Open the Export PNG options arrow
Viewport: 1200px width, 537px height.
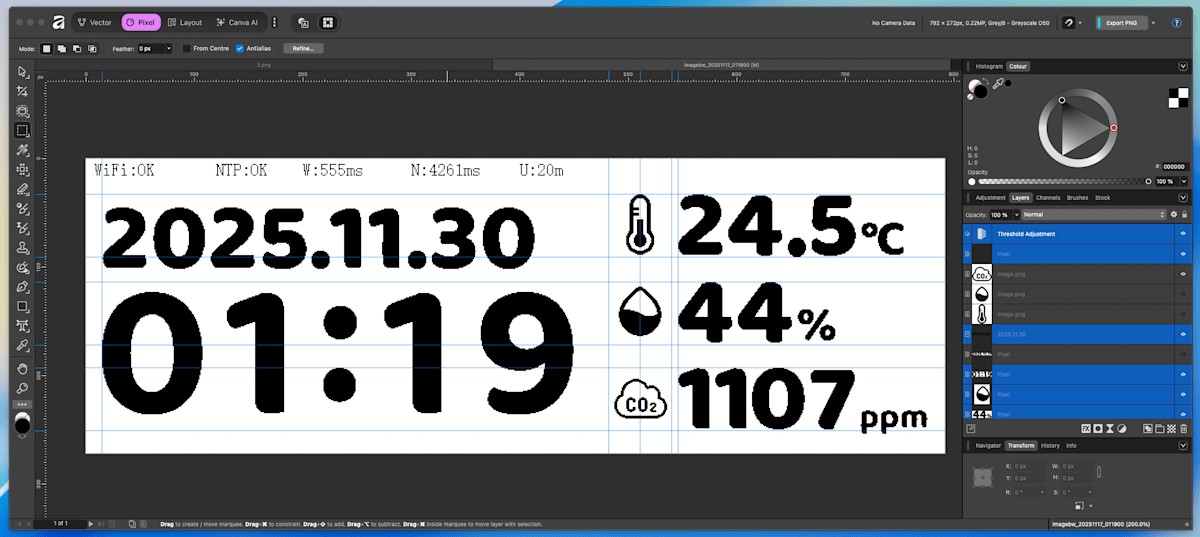(x=1153, y=22)
